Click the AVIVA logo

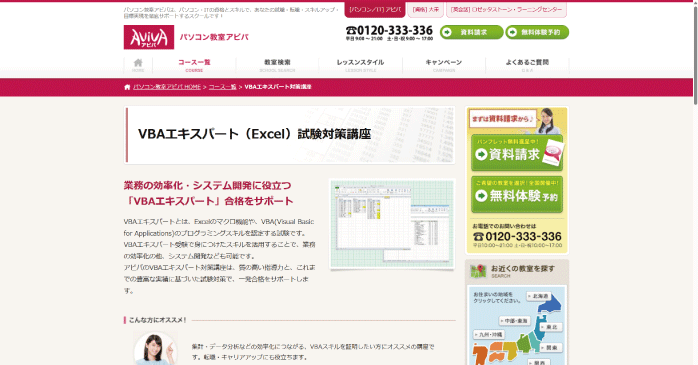(149, 37)
